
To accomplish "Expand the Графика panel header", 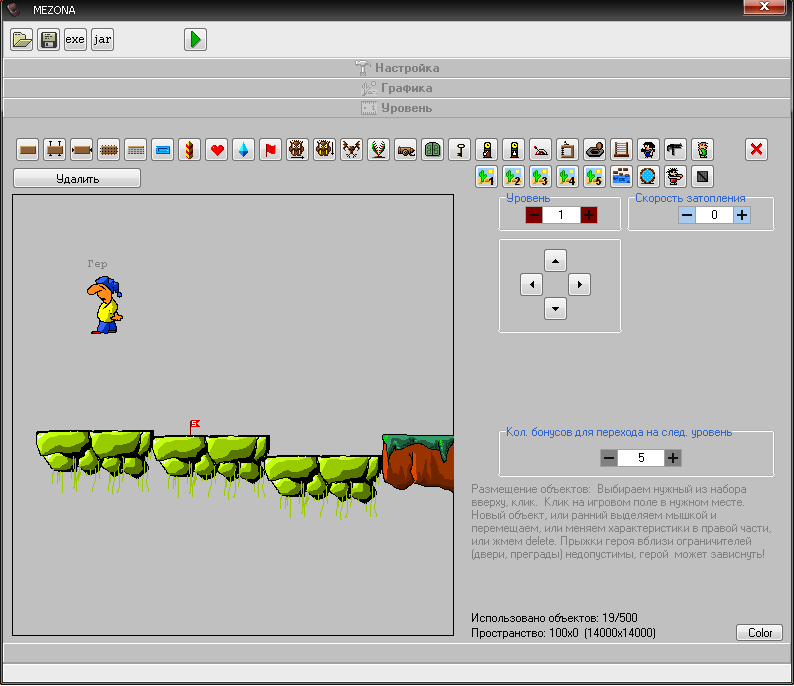I will (x=397, y=88).
